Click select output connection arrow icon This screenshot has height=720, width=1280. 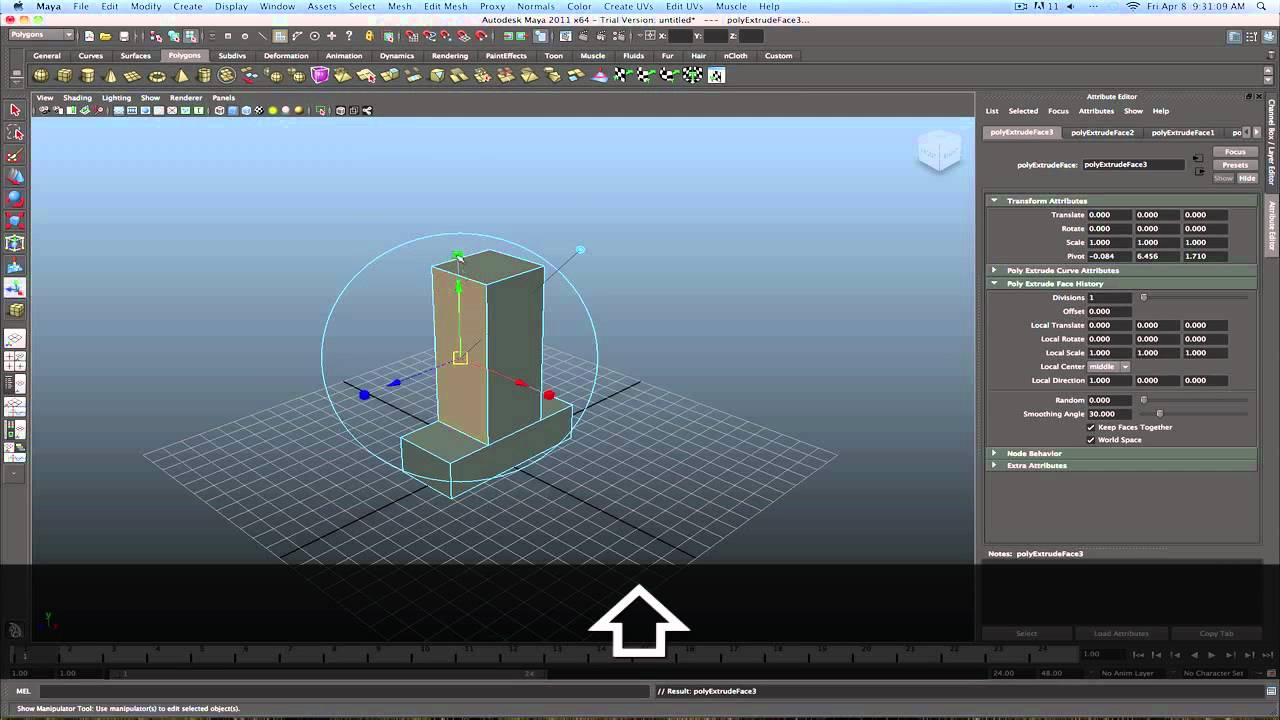tap(1199, 171)
